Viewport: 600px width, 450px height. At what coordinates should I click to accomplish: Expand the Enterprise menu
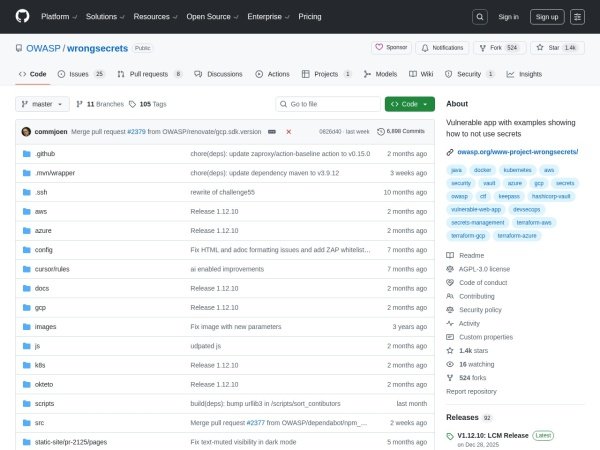268,16
